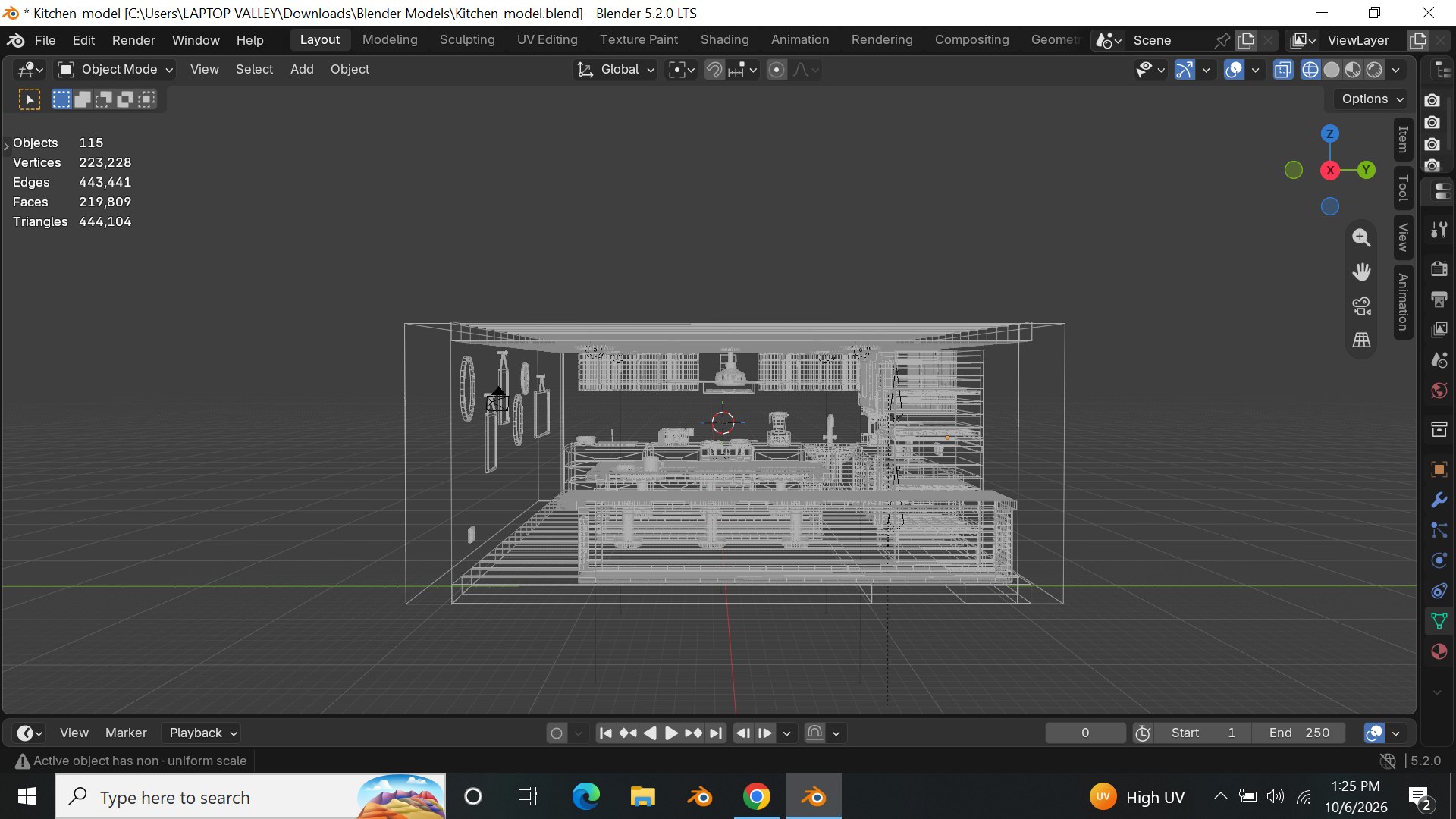Click the pan hand viewport gizmo
This screenshot has width=1456, height=819.
point(1361,272)
